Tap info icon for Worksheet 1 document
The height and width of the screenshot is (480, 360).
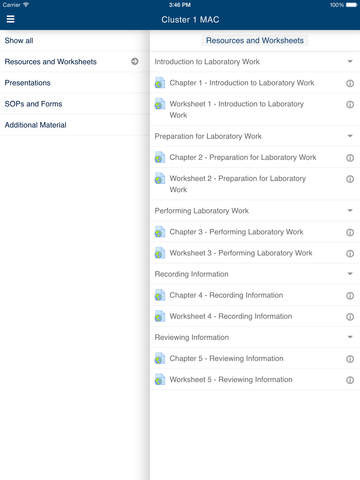click(350, 104)
